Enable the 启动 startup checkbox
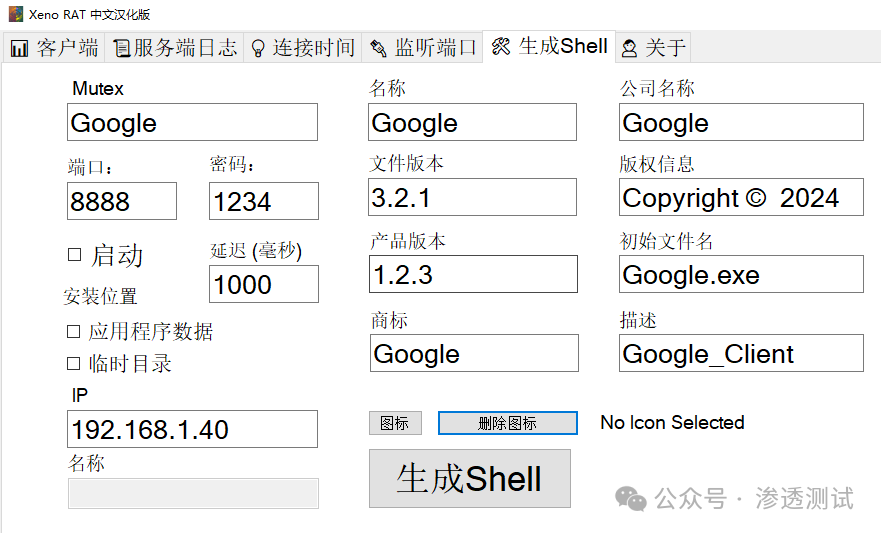The width and height of the screenshot is (881, 533). [75, 255]
